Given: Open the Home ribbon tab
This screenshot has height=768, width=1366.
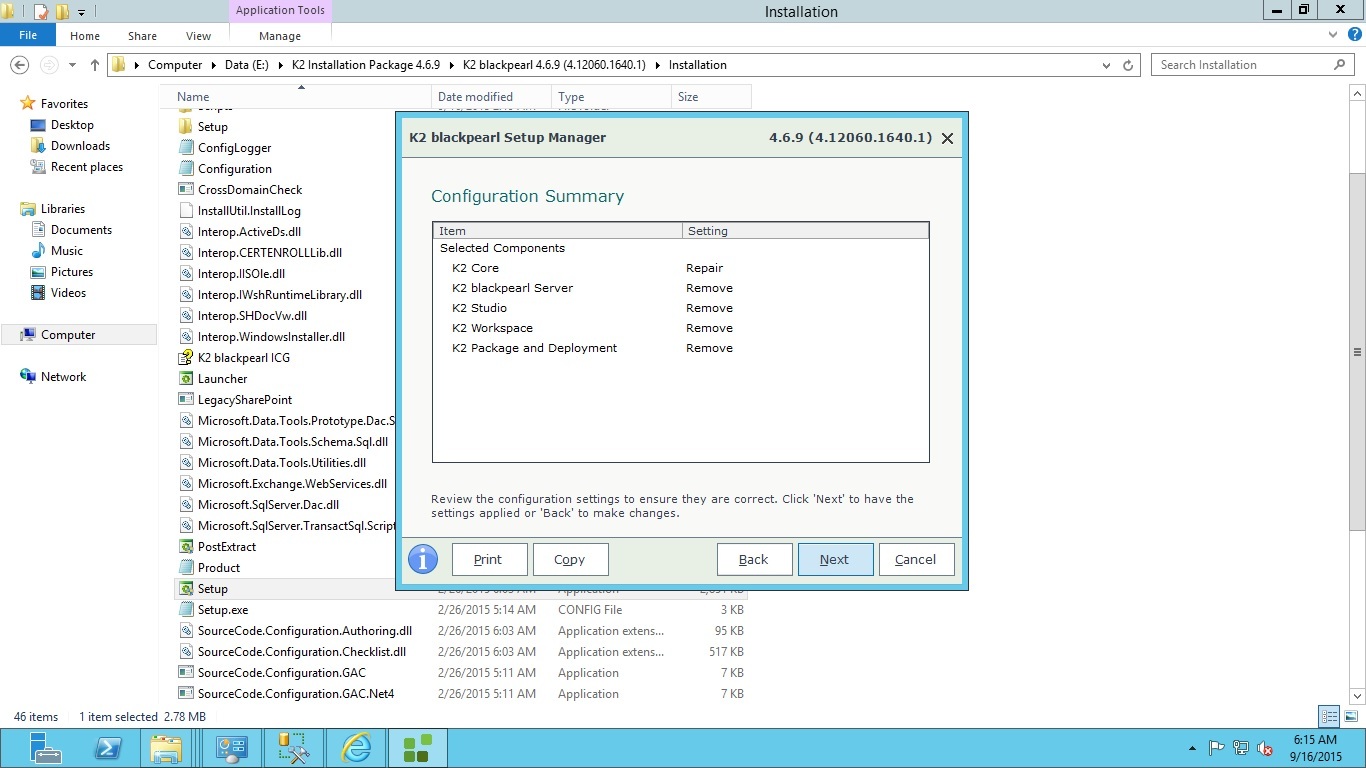Looking at the screenshot, I should [x=85, y=36].
